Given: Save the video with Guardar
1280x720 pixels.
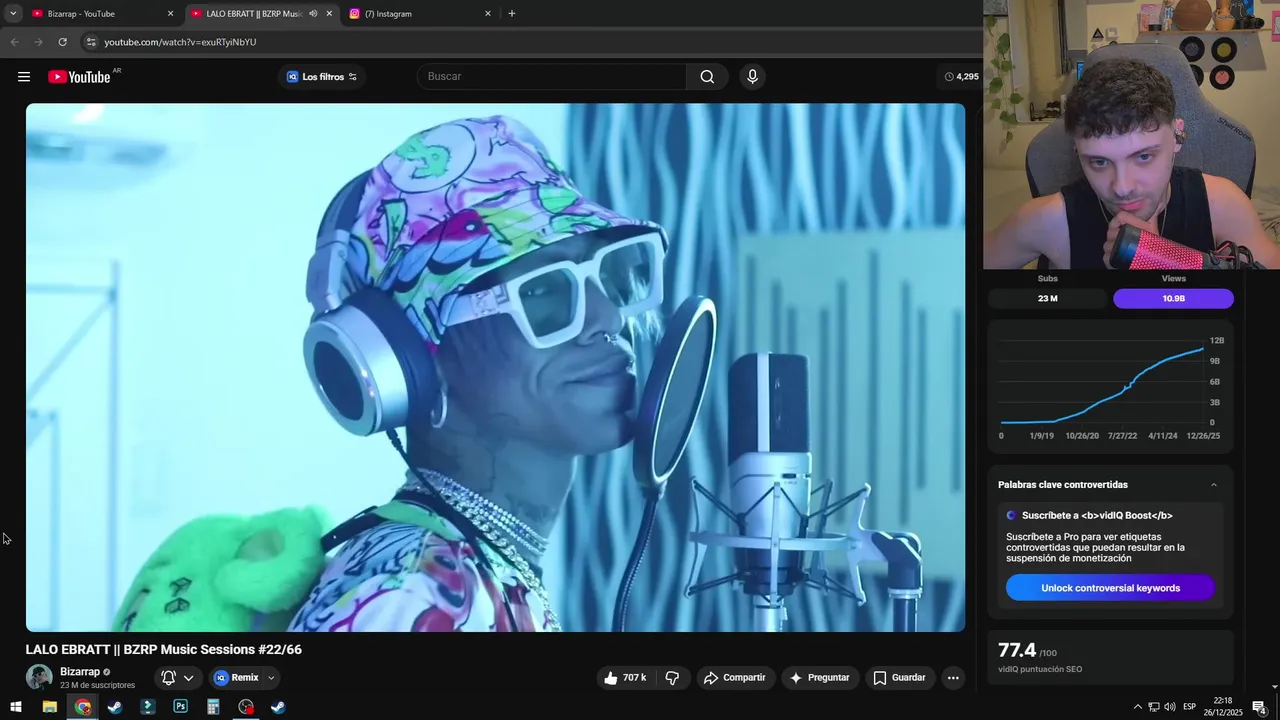Looking at the screenshot, I should (x=900, y=678).
